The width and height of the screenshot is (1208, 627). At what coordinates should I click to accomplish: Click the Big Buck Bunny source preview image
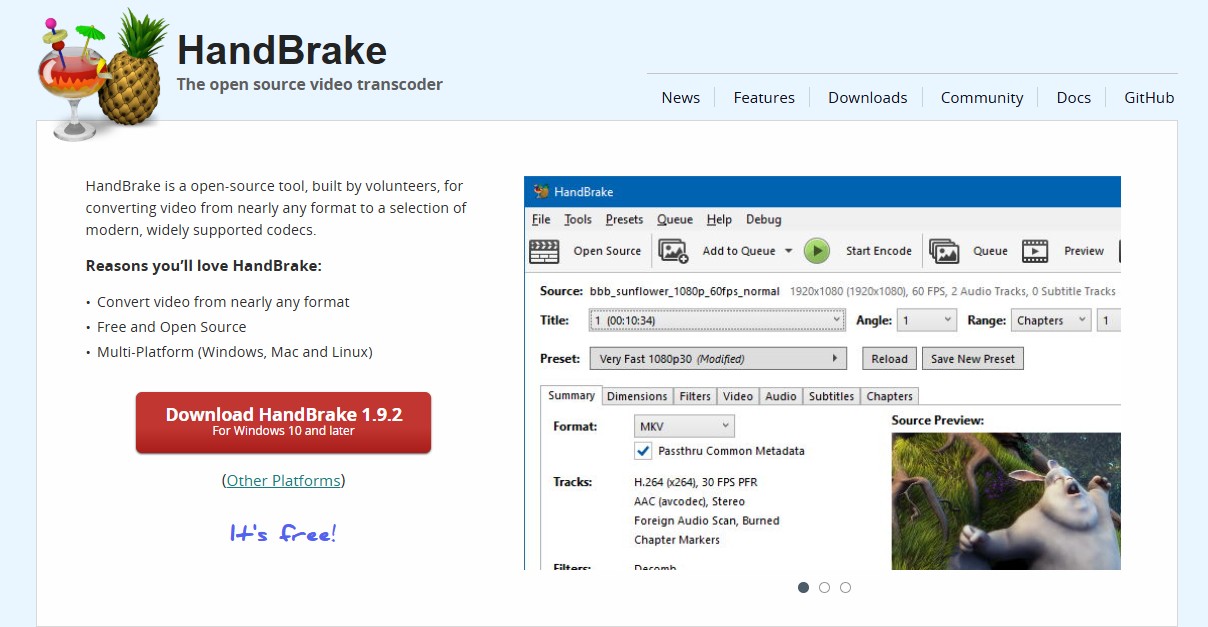point(1006,501)
